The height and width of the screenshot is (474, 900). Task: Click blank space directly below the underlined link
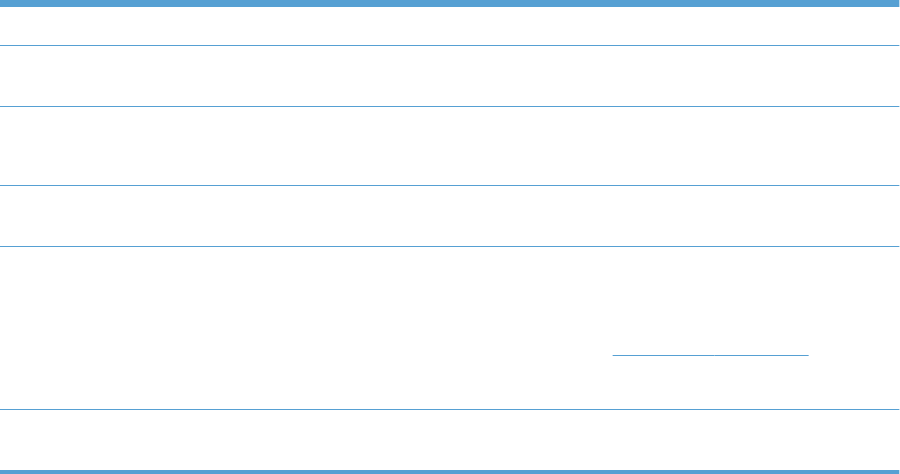[x=710, y=385]
